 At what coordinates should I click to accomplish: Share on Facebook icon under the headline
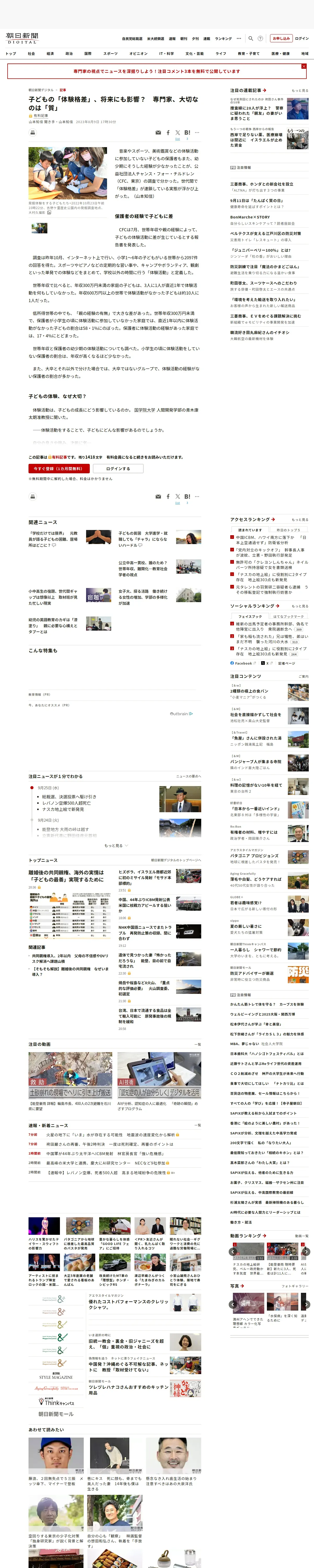click(x=168, y=133)
